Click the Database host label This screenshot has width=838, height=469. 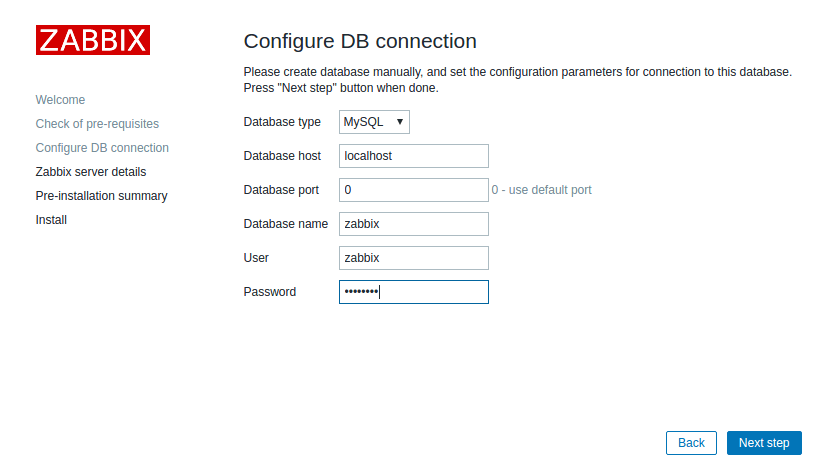(x=282, y=156)
